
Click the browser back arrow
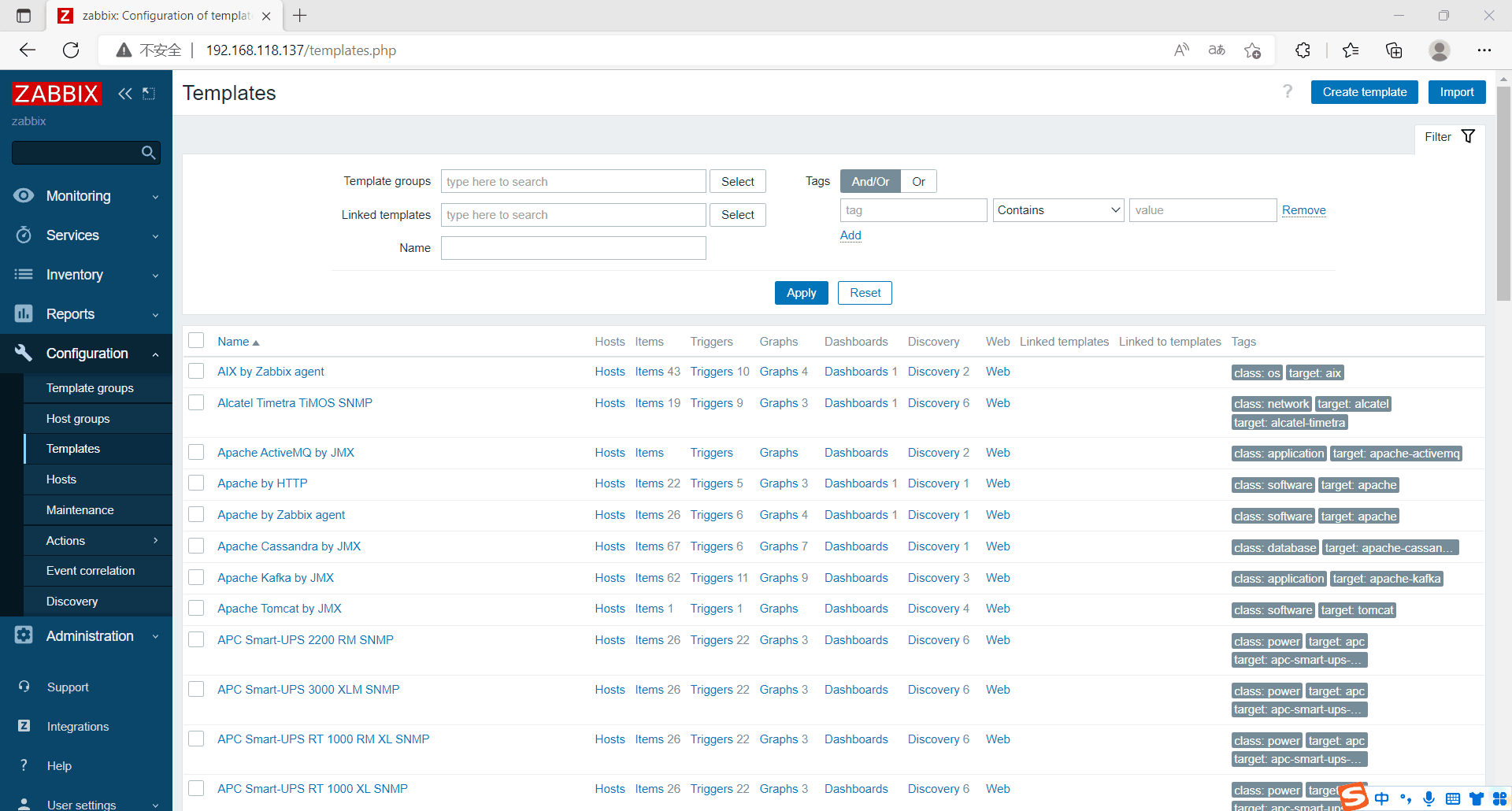click(x=28, y=50)
